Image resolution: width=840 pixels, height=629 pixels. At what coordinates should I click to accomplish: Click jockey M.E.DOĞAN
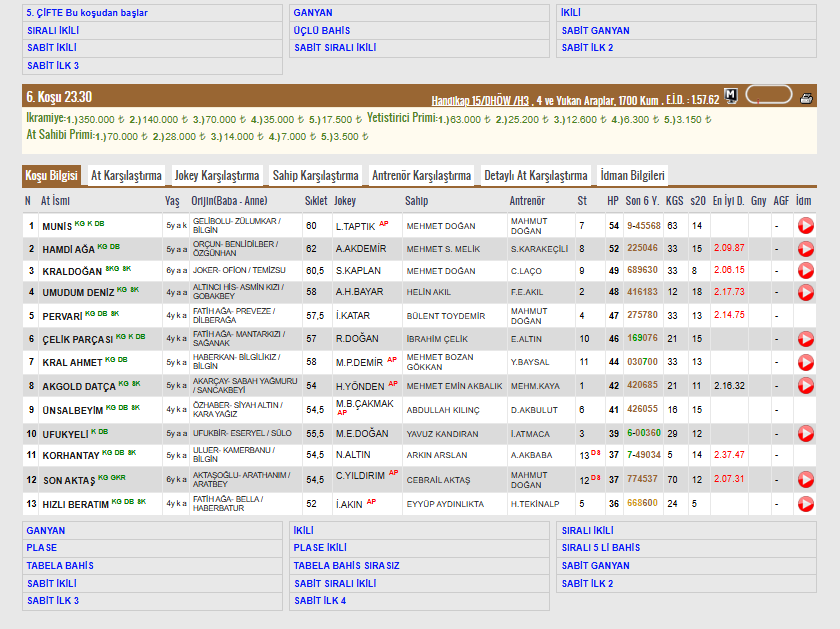[362, 433]
